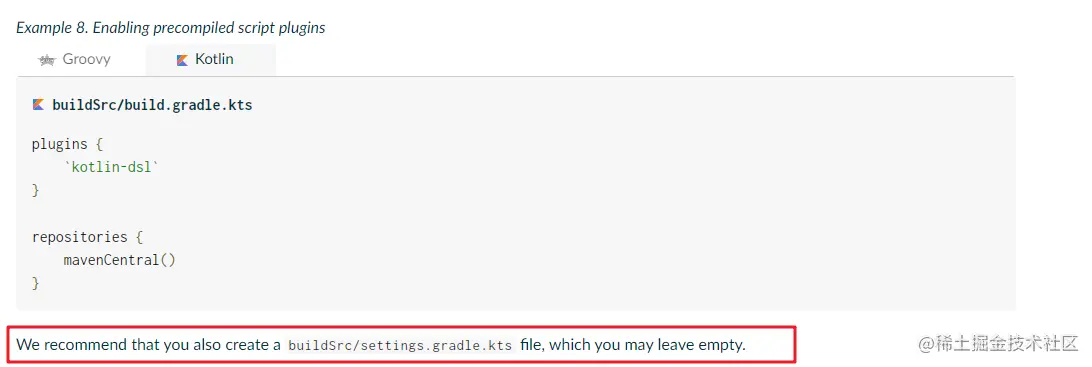The height and width of the screenshot is (367, 1092).
Task: Click the 稀土掘金技术社区 watermark
Action: click(x=998, y=344)
